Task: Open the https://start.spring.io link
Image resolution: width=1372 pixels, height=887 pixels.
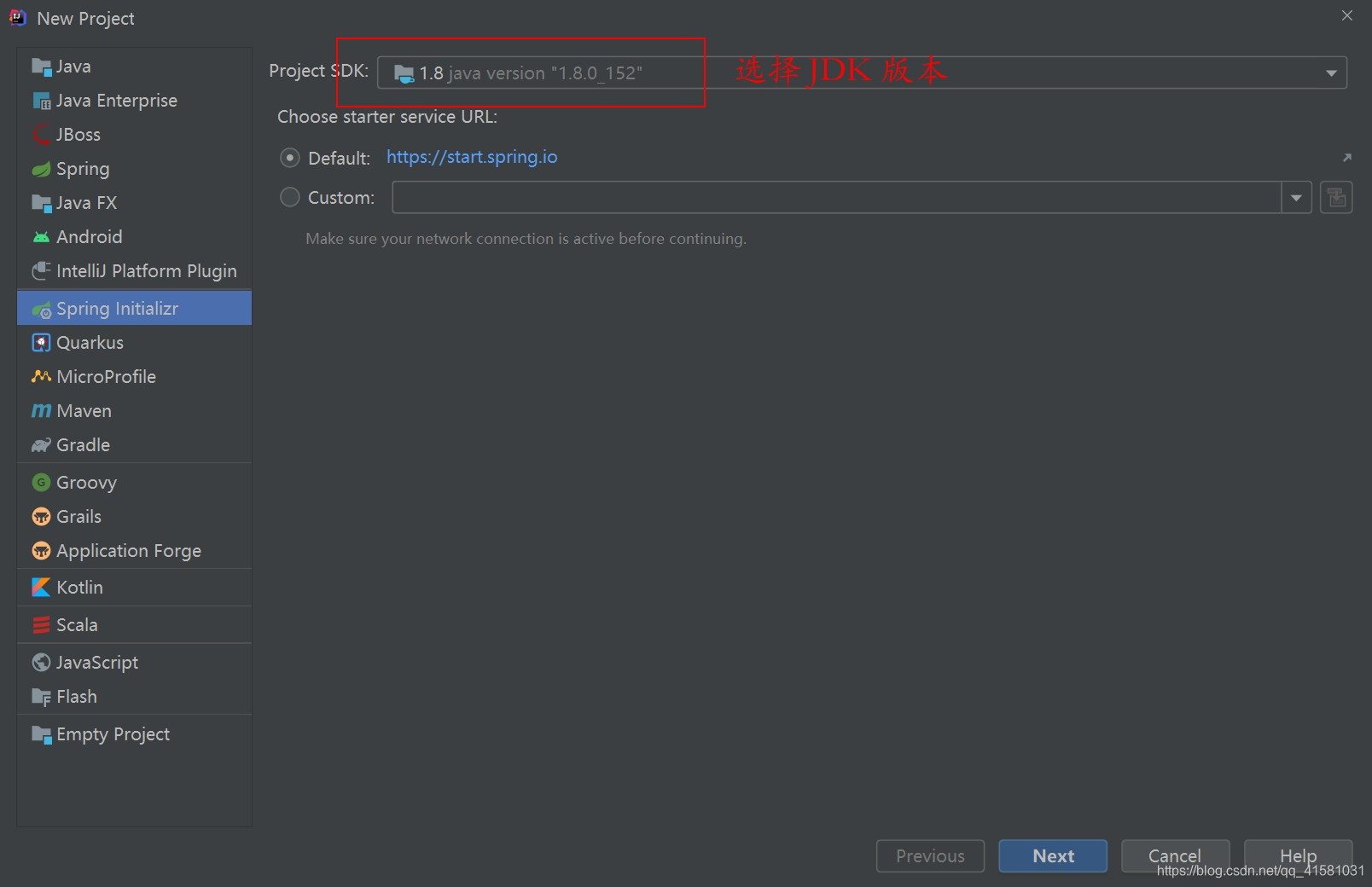Action: [472, 157]
